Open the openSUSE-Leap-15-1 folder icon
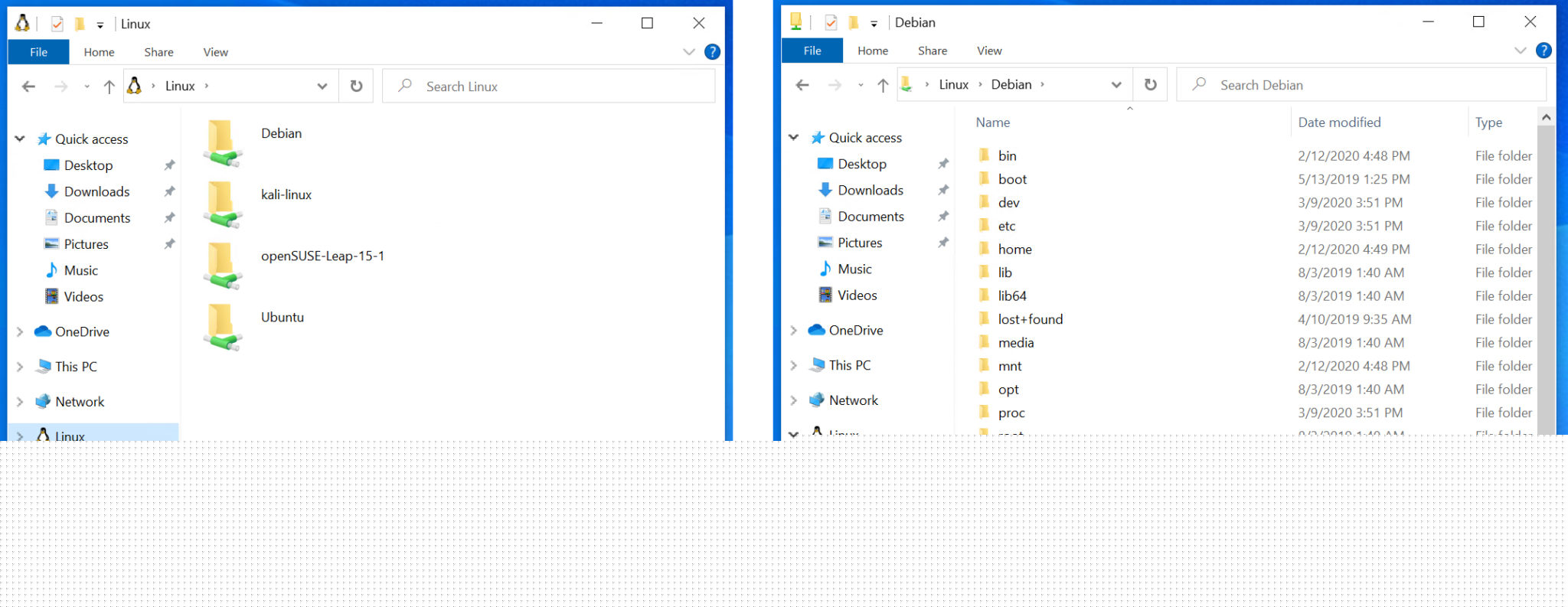The image size is (1568, 607). coord(222,266)
